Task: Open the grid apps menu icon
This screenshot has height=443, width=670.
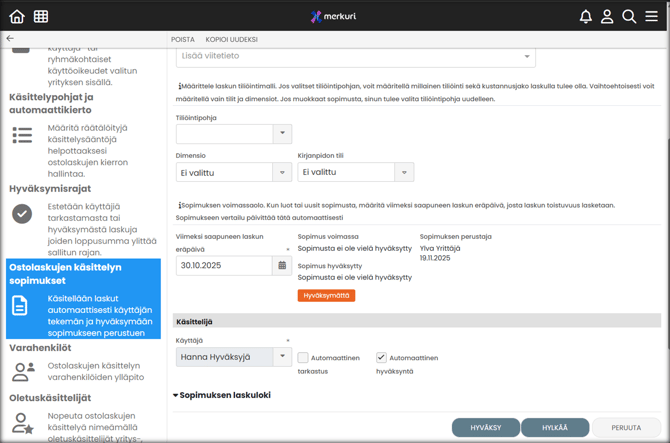Action: (41, 16)
